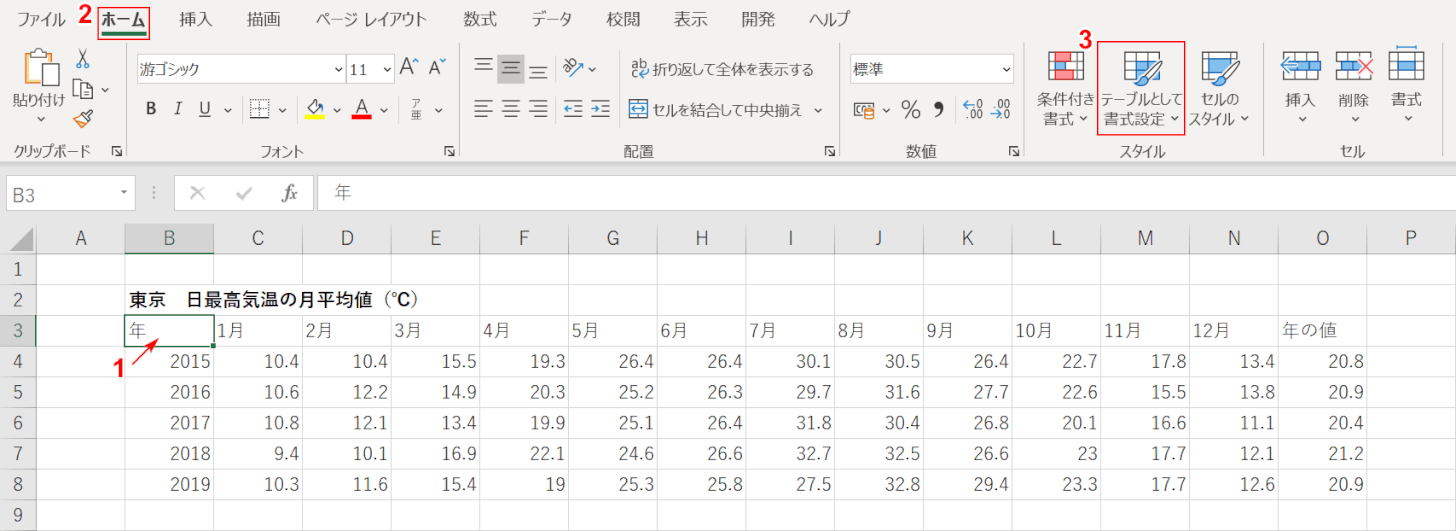
Task: Click the insert function fx icon
Action: [x=290, y=194]
